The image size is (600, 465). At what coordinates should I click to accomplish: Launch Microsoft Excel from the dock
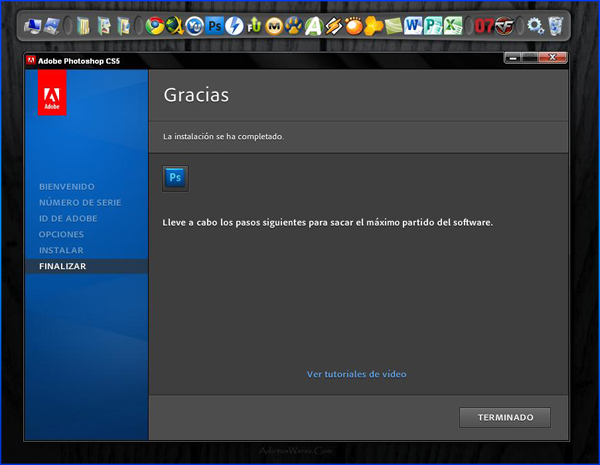pos(453,26)
